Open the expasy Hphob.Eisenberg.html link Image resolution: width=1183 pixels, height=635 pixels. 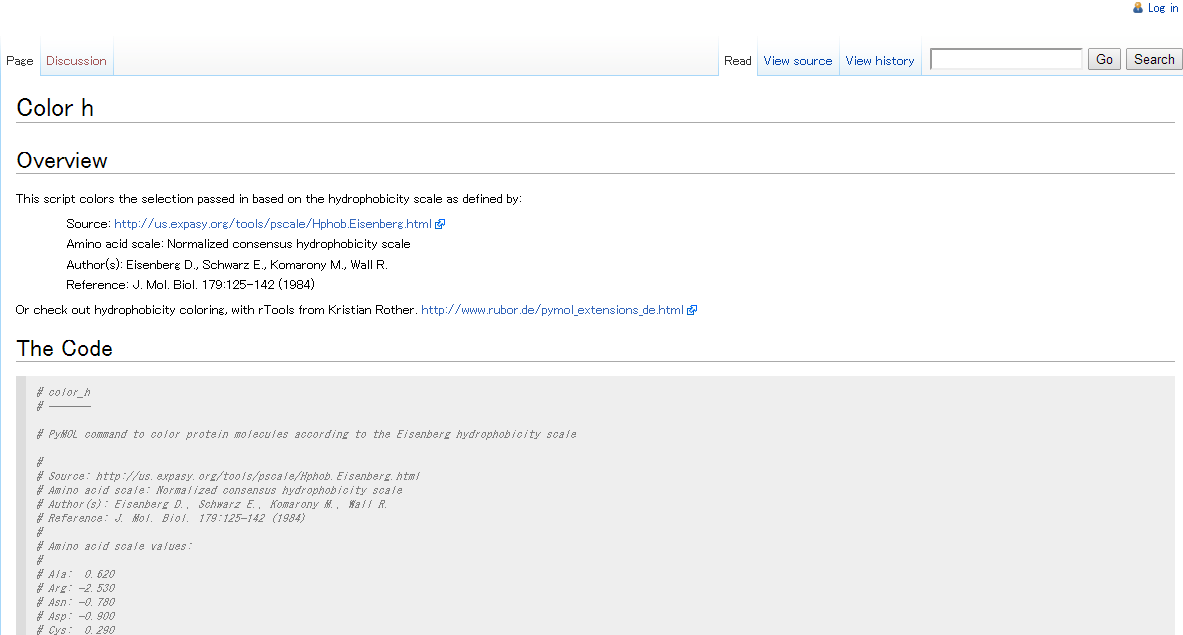click(272, 224)
